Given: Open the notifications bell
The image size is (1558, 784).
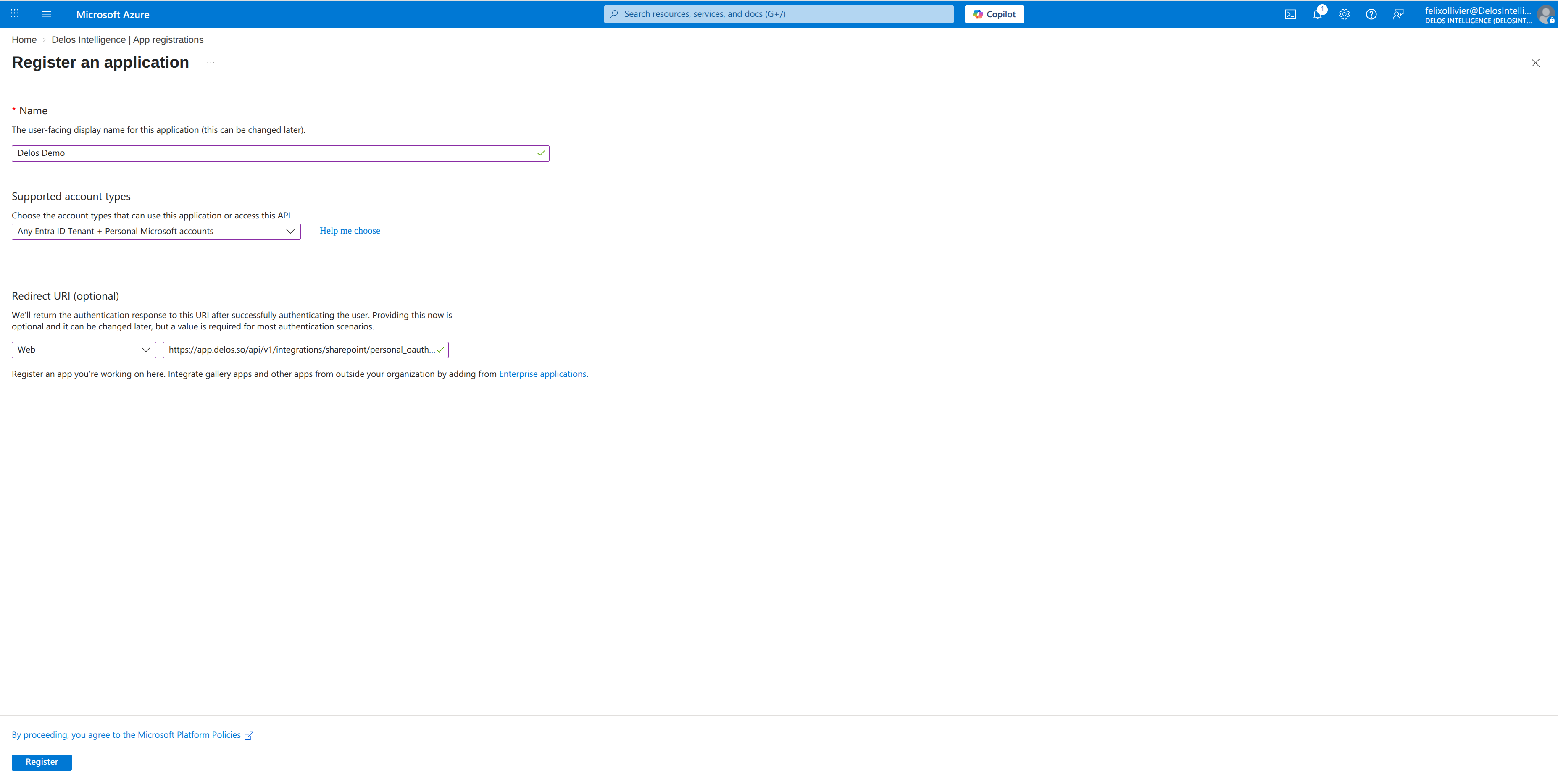Looking at the screenshot, I should (1317, 14).
